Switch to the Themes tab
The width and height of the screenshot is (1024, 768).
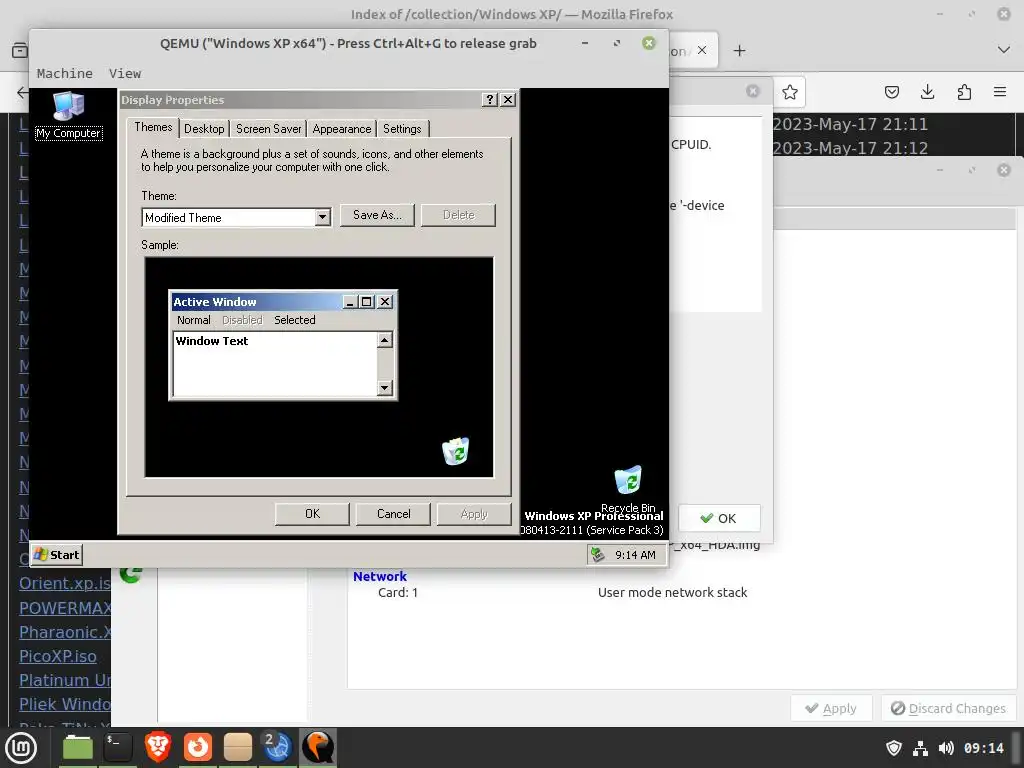153,127
